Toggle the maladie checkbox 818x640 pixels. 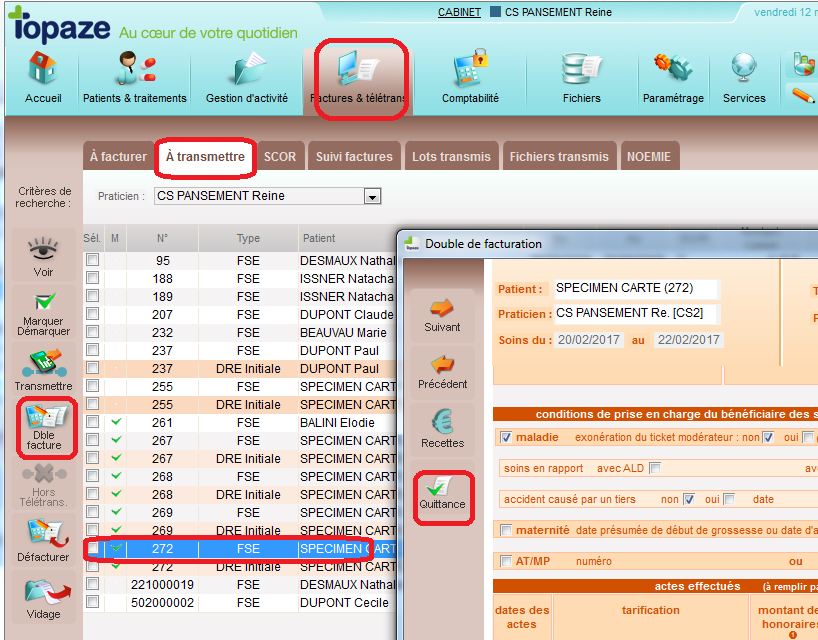tap(505, 437)
